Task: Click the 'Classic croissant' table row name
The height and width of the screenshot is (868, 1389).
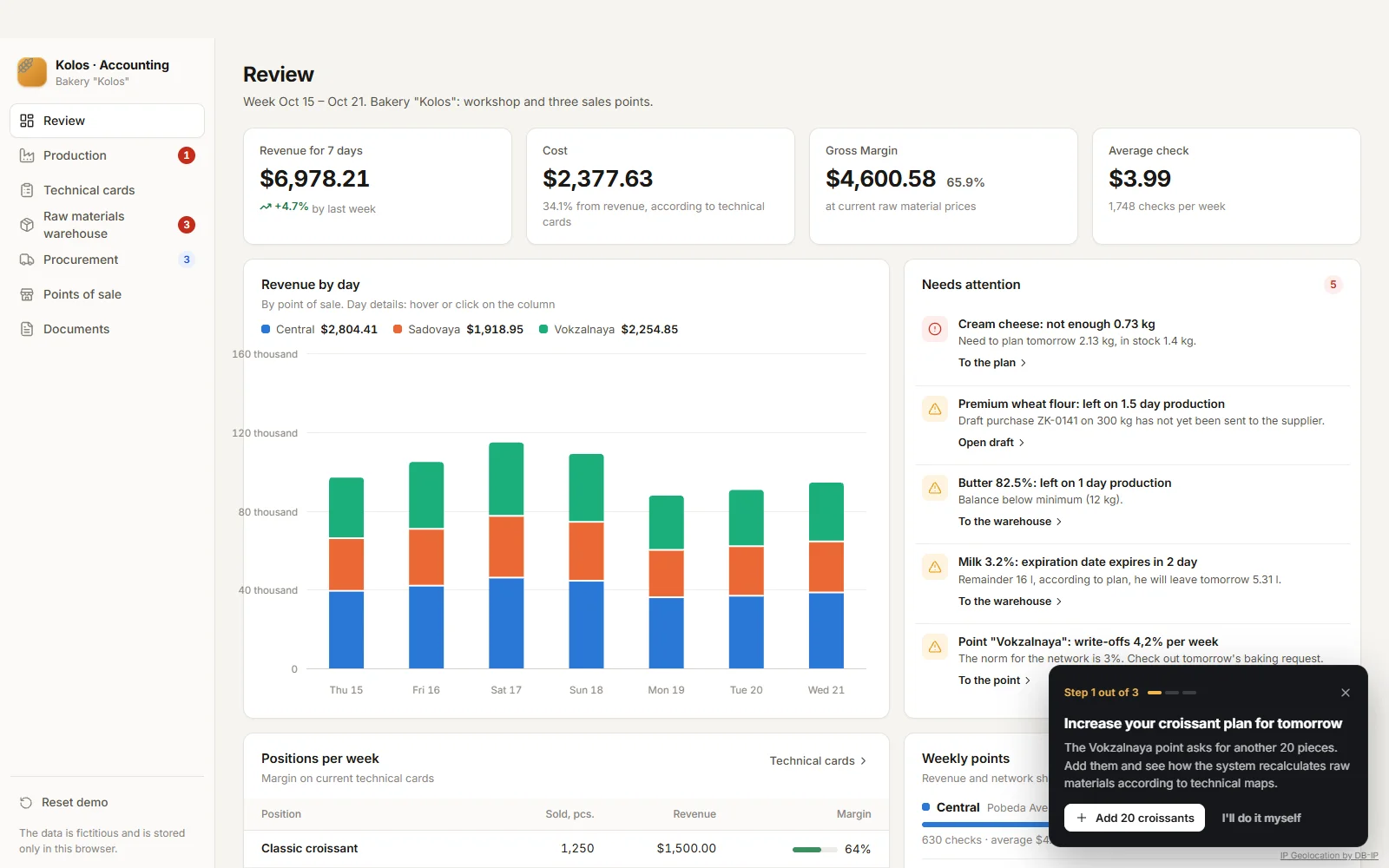Action: click(309, 848)
